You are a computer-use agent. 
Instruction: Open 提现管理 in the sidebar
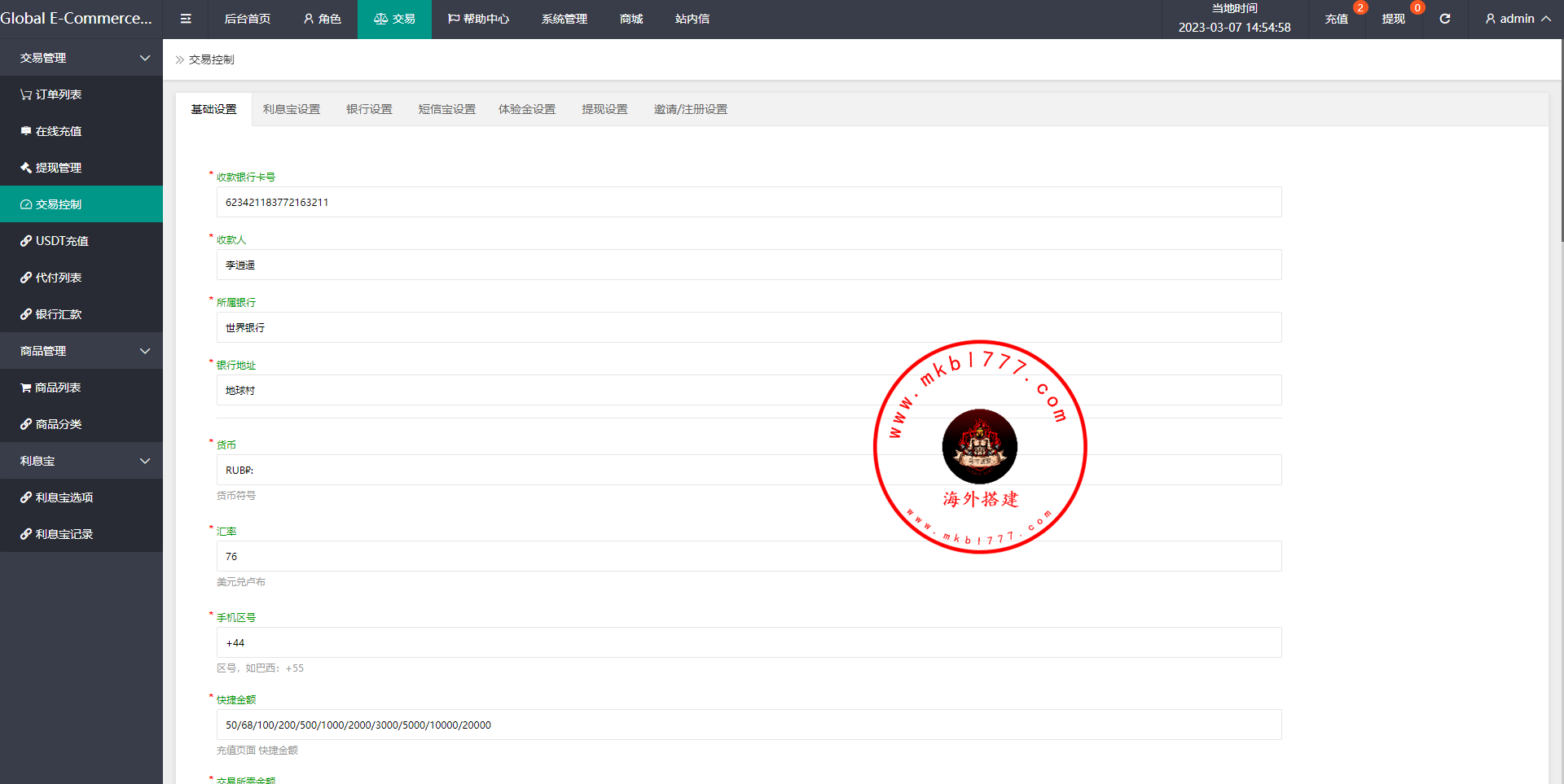point(81,168)
